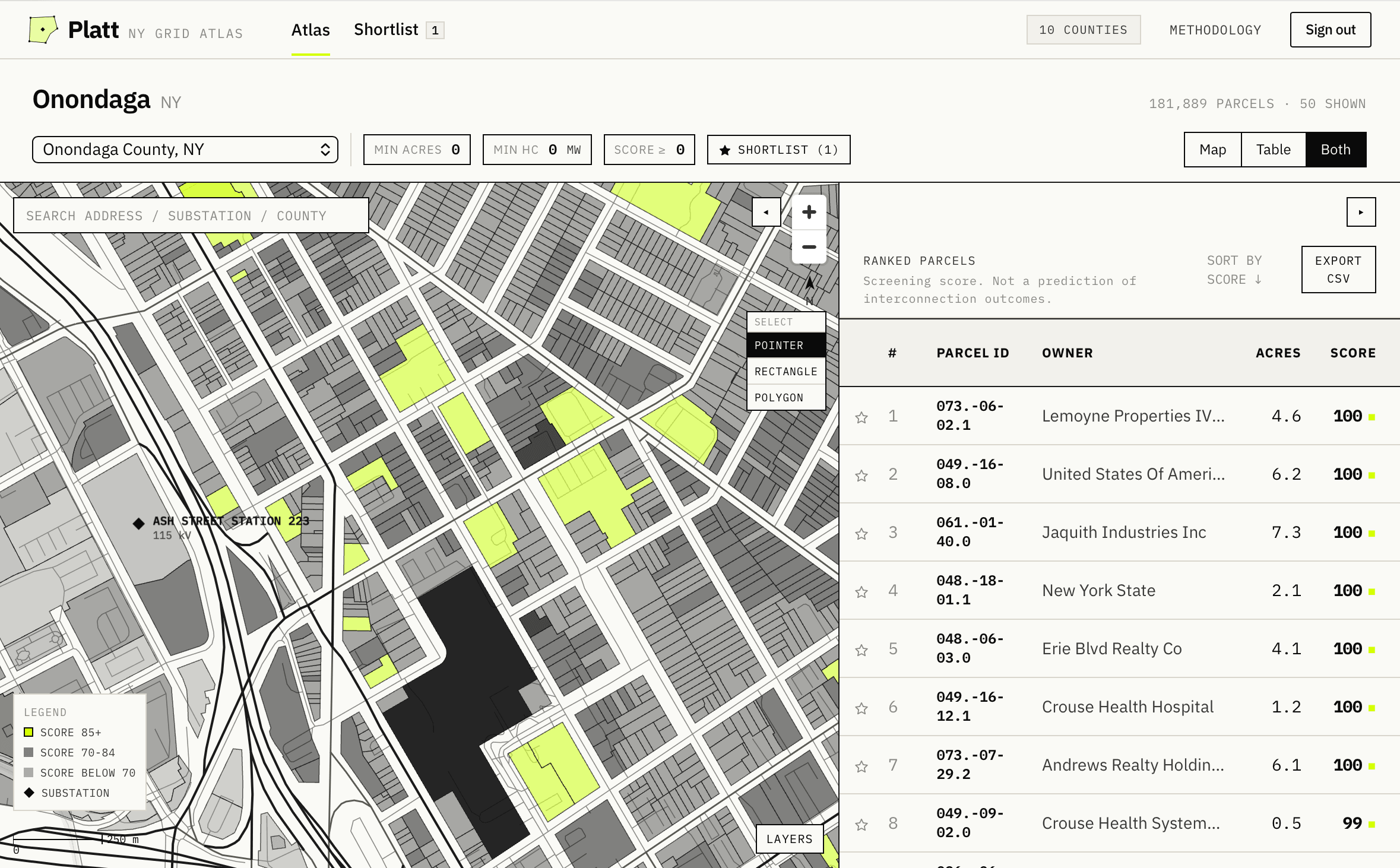Switch view to Both
The width and height of the screenshot is (1400, 868).
point(1335,150)
